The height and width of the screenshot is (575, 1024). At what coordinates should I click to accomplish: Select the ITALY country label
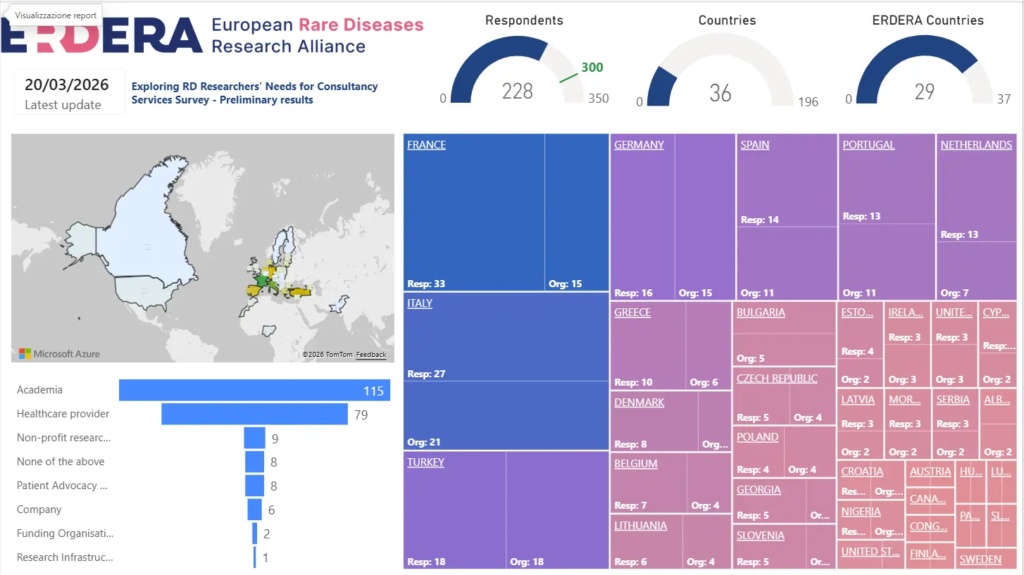click(419, 303)
